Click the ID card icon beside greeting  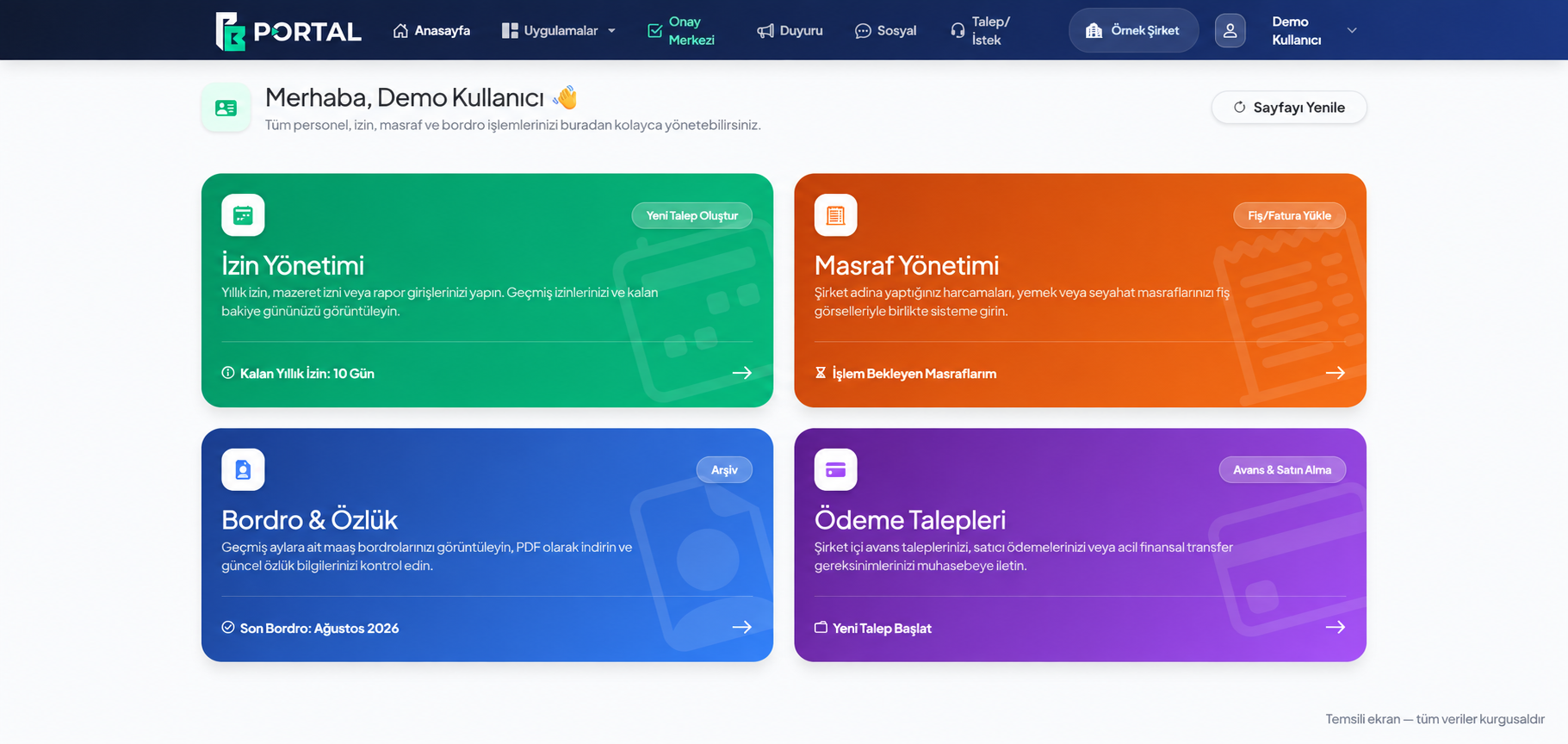(x=226, y=108)
